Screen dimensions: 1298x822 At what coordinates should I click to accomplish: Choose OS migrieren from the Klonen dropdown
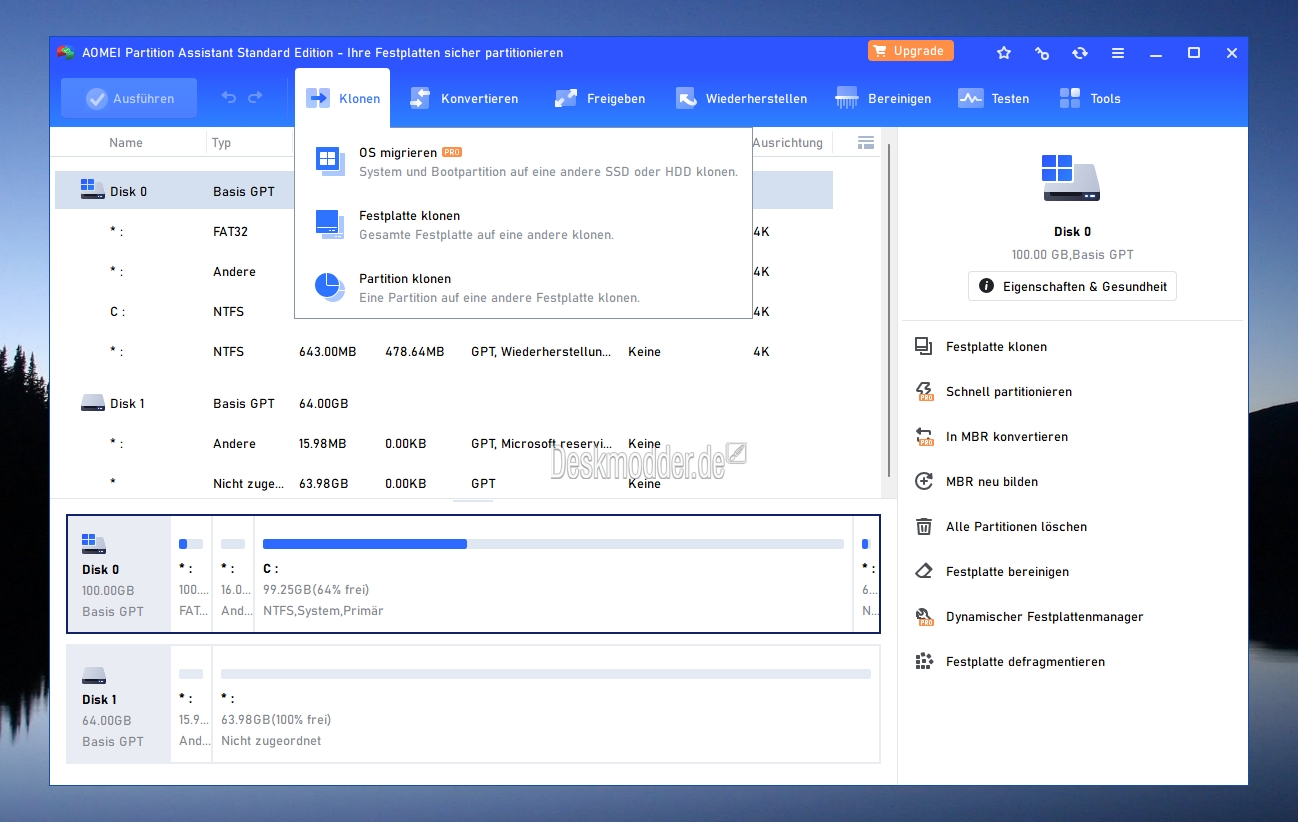(x=523, y=161)
